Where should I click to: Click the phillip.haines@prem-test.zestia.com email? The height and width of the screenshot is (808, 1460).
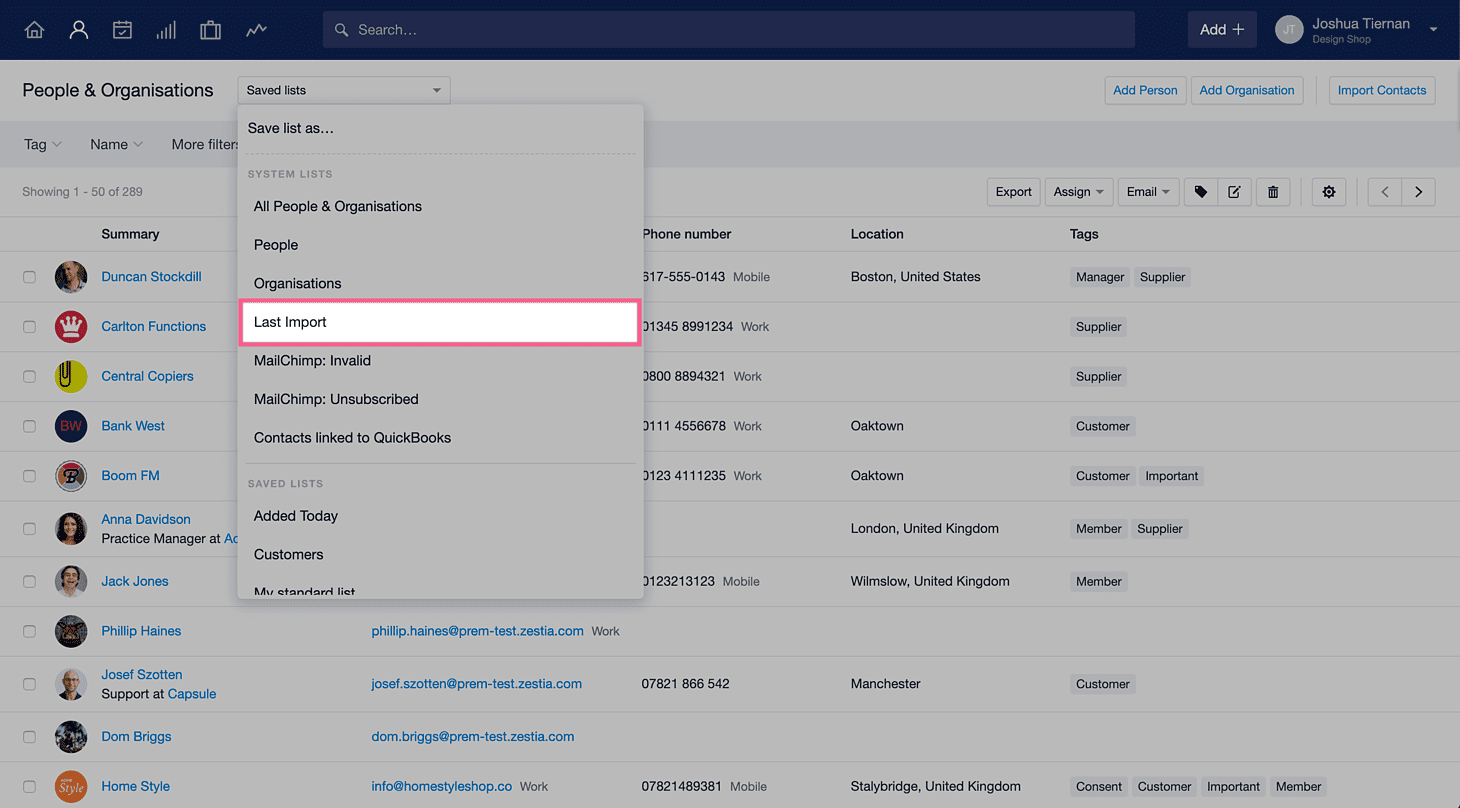coord(477,631)
